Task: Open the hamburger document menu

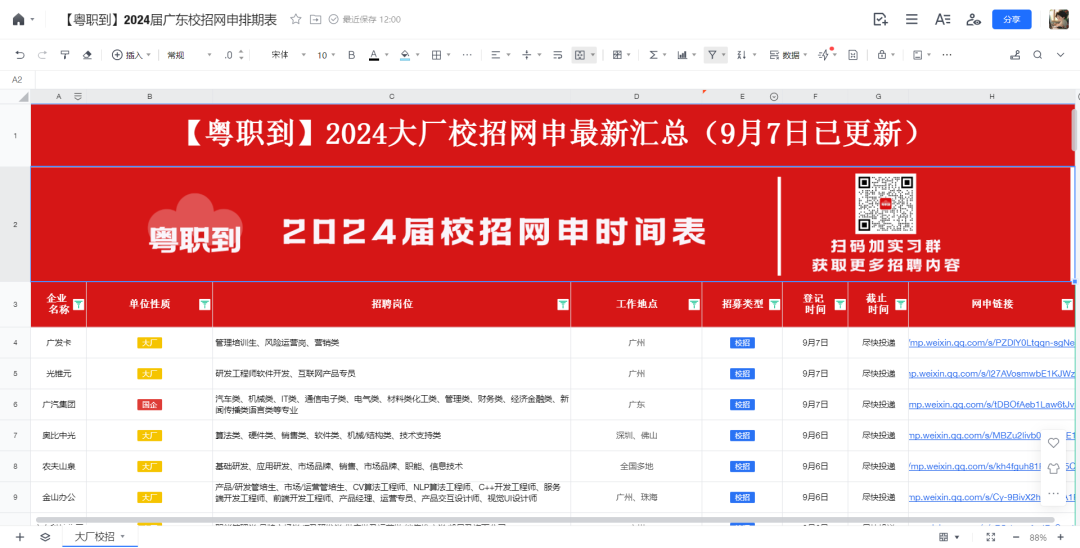Action: click(x=911, y=19)
